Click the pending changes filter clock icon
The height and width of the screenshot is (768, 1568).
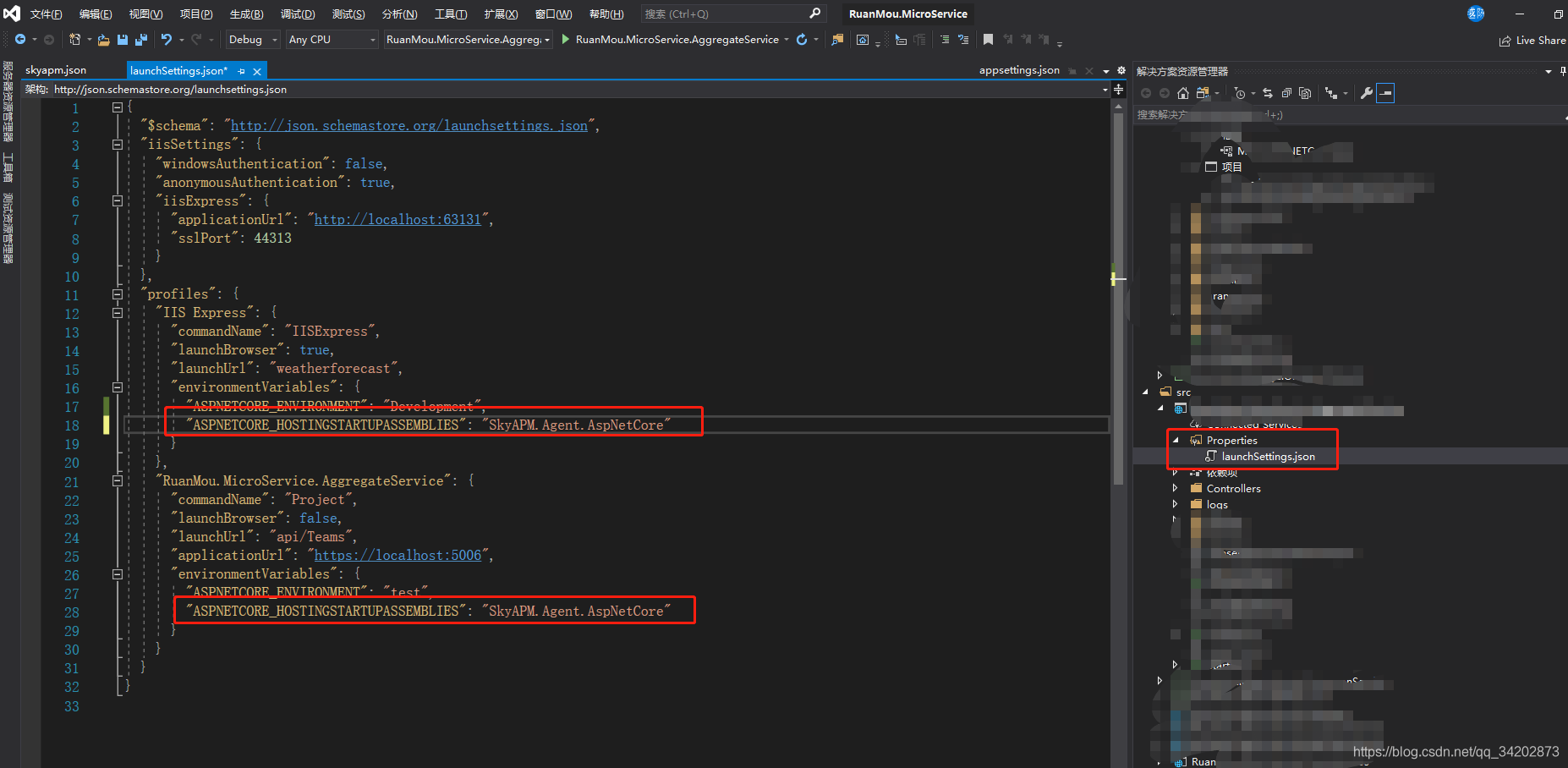pos(1239,93)
